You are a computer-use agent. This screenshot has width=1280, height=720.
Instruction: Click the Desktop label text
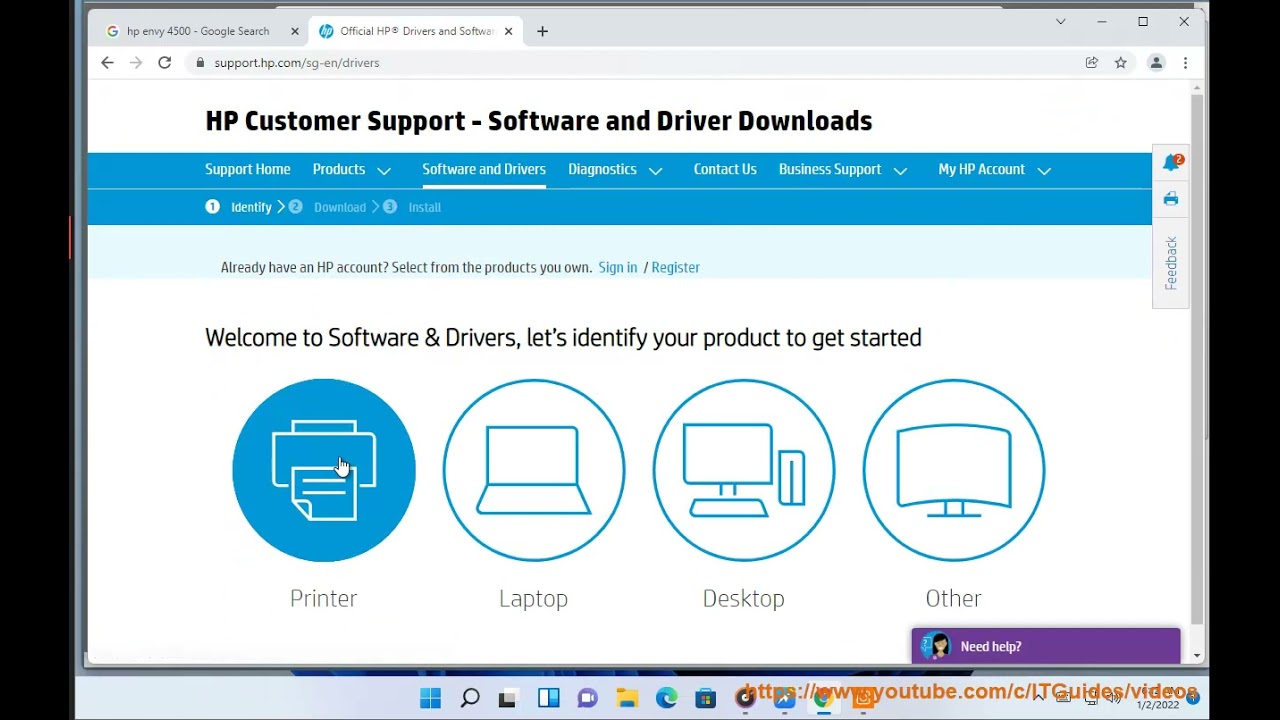[743, 598]
